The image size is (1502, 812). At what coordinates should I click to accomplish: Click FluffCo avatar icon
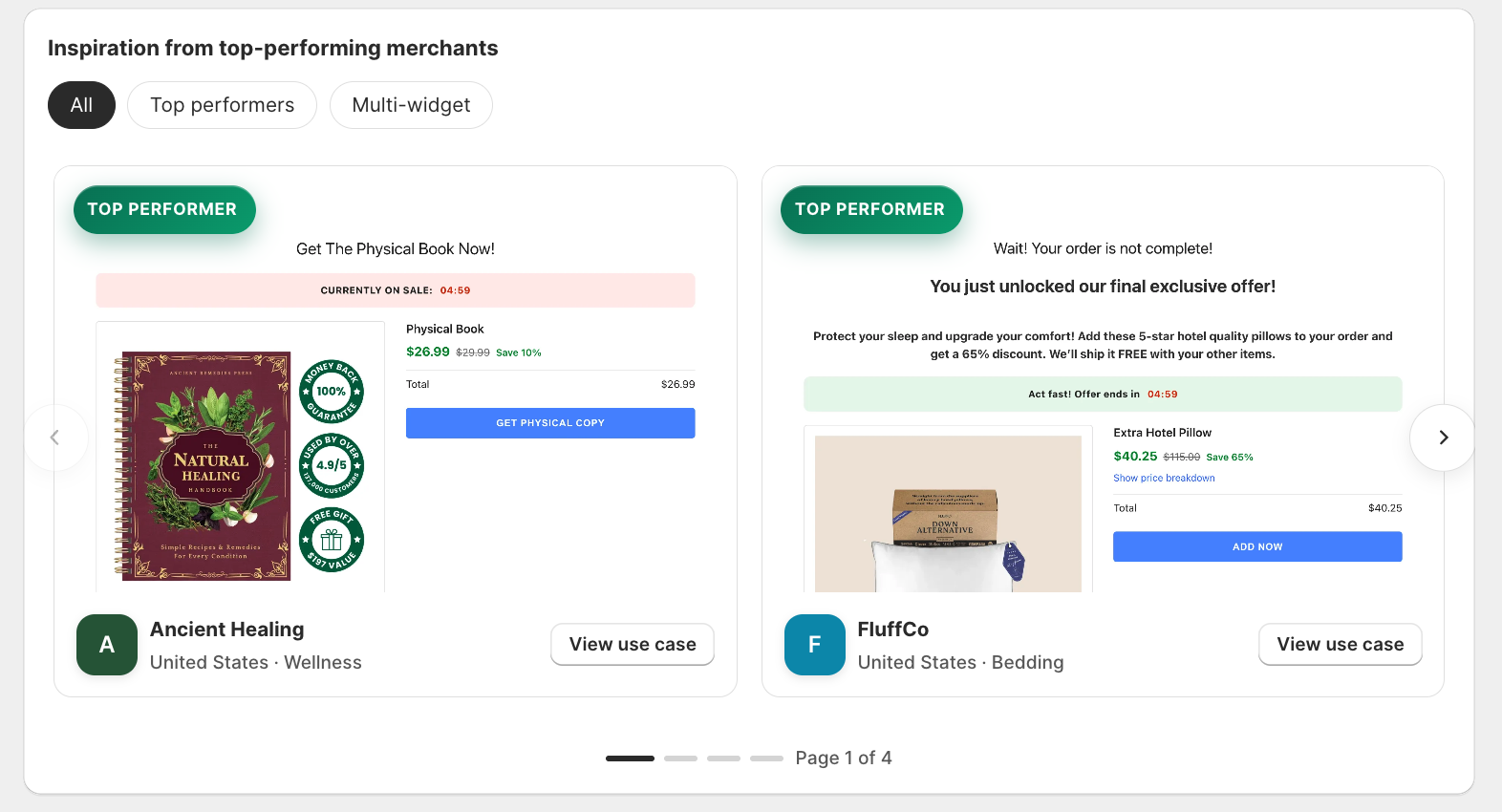coord(815,645)
